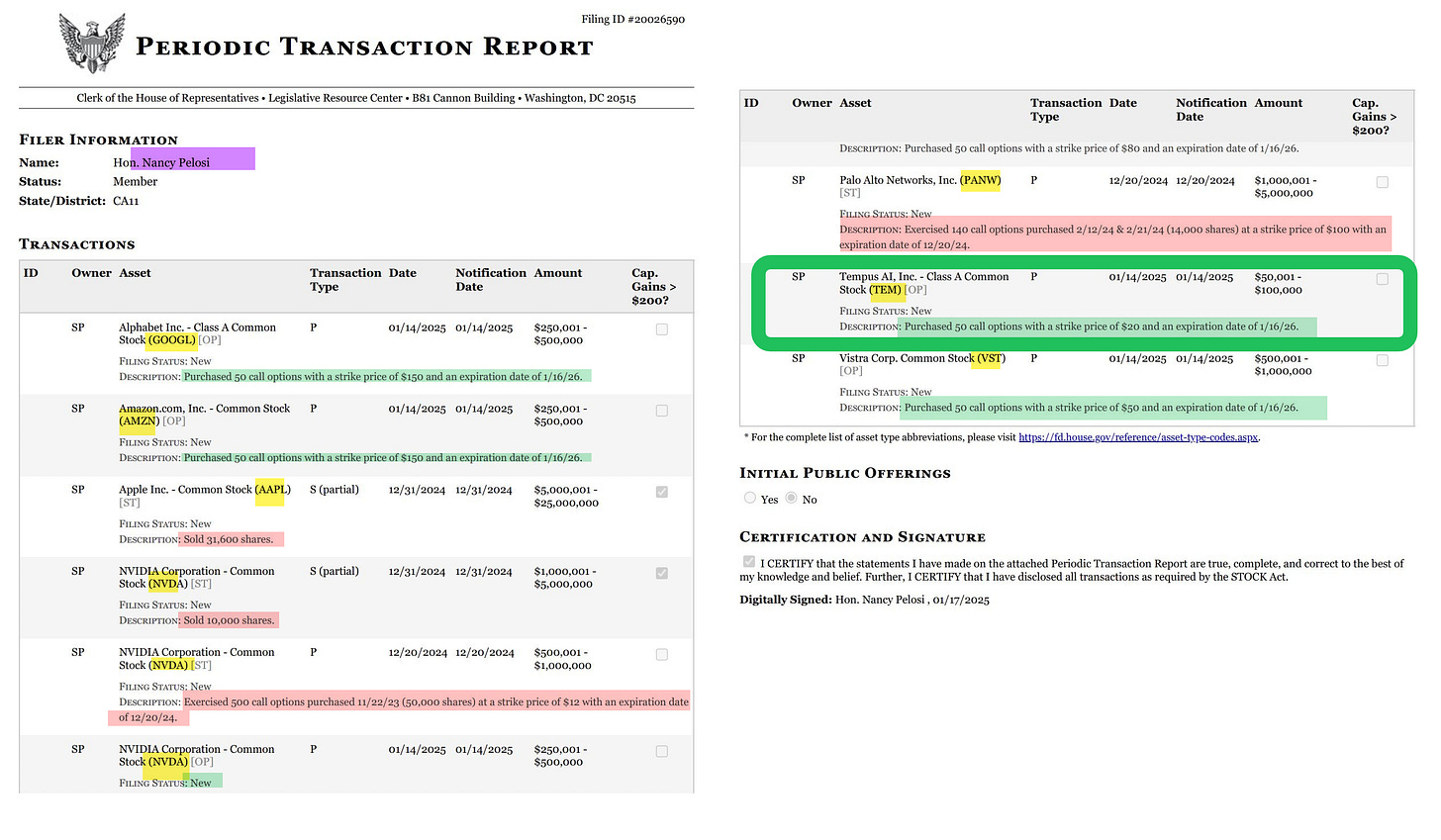Check Cap. Gains box for the Amazon (AMZN) row
The width and height of the screenshot is (1441, 840).
coord(662,411)
